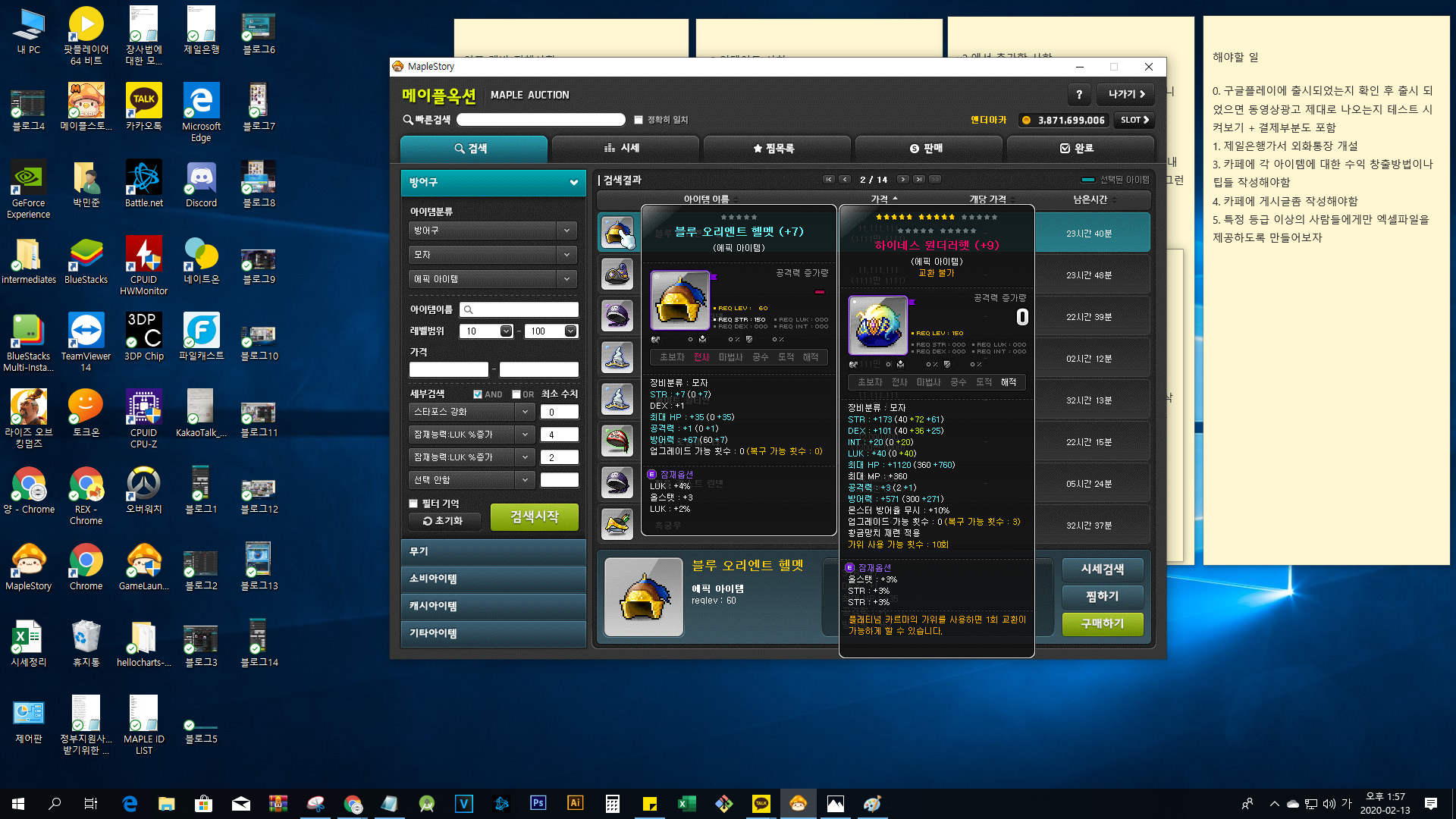Switch to the 완료 tab
The image size is (1456, 819).
(1080, 149)
